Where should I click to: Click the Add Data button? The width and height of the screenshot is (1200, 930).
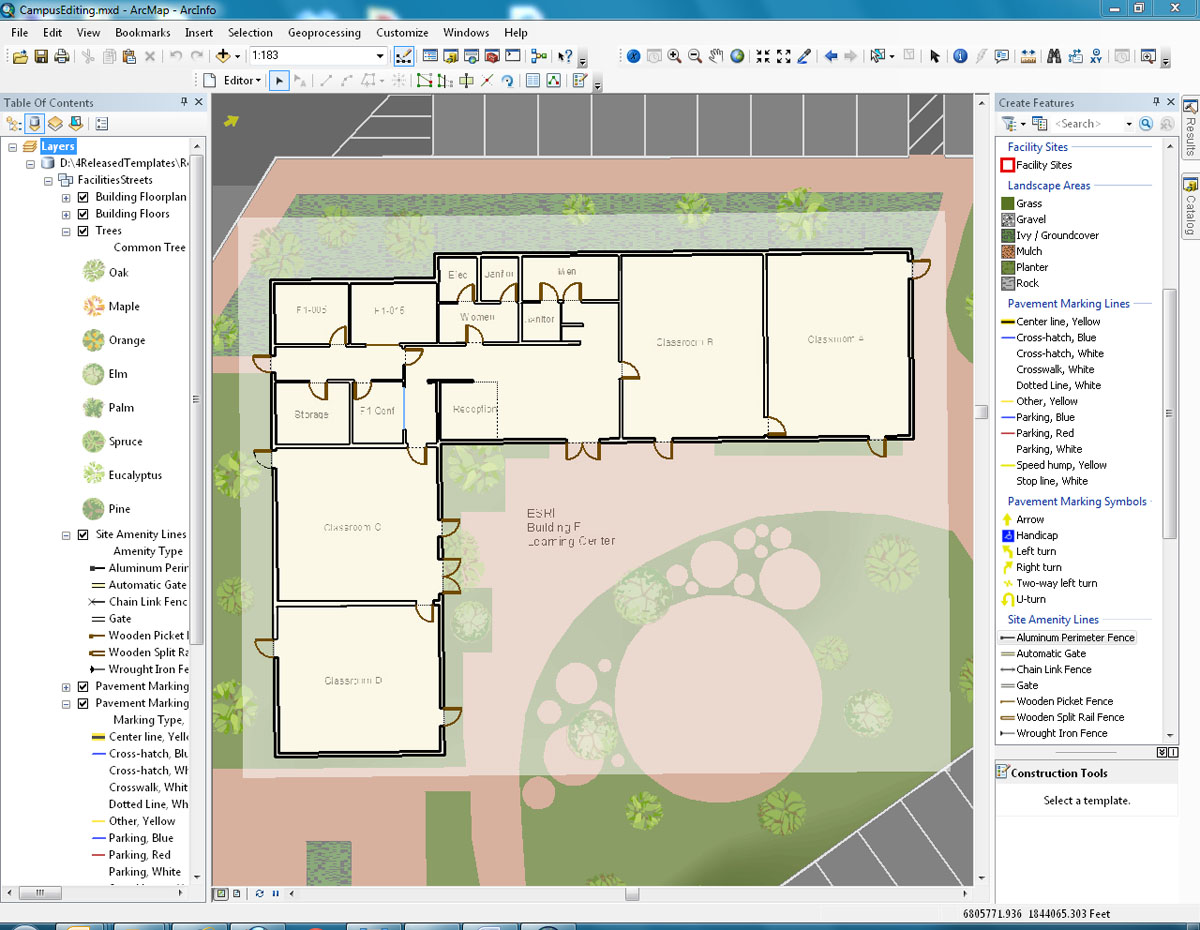click(223, 56)
